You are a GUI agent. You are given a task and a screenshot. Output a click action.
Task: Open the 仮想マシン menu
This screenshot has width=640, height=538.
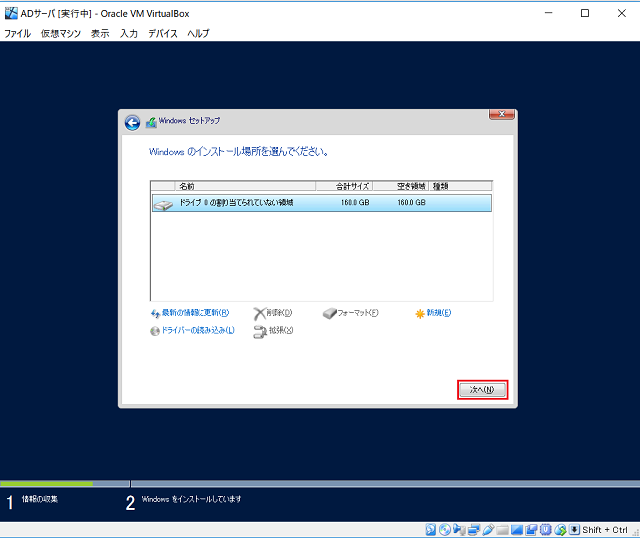pyautogui.click(x=61, y=33)
